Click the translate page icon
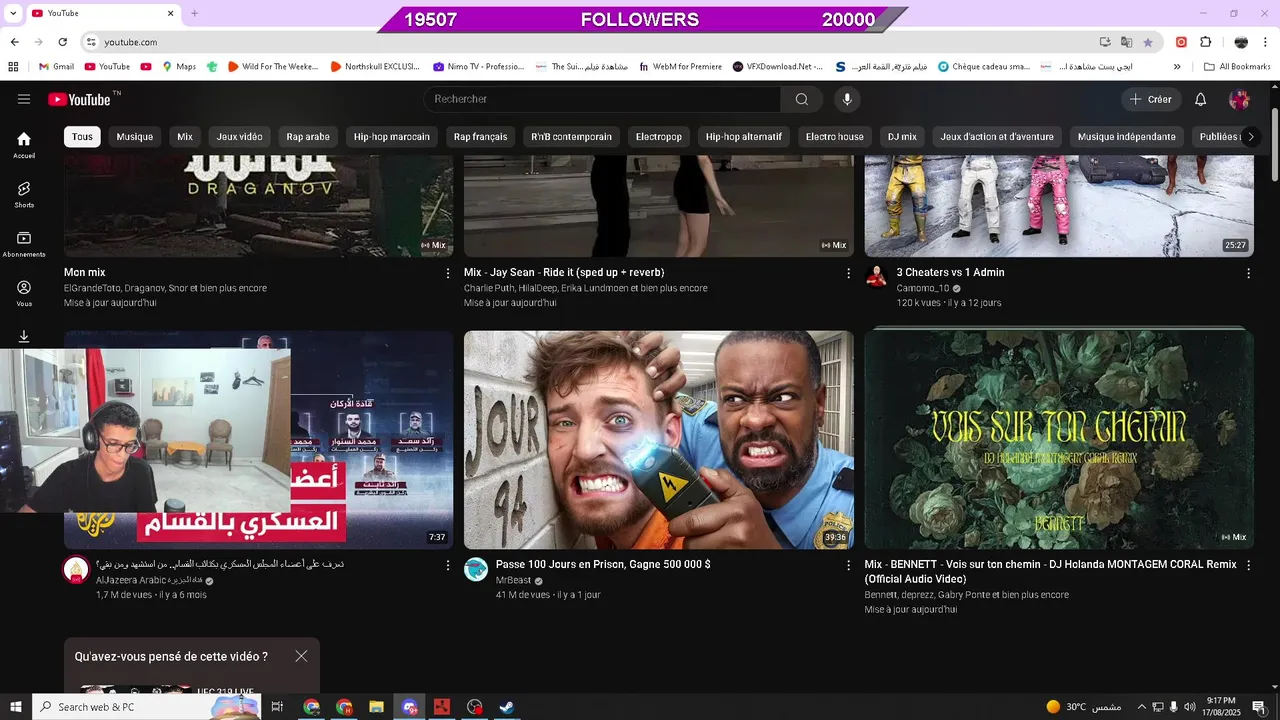Viewport: 1280px width, 720px height. point(1127,42)
